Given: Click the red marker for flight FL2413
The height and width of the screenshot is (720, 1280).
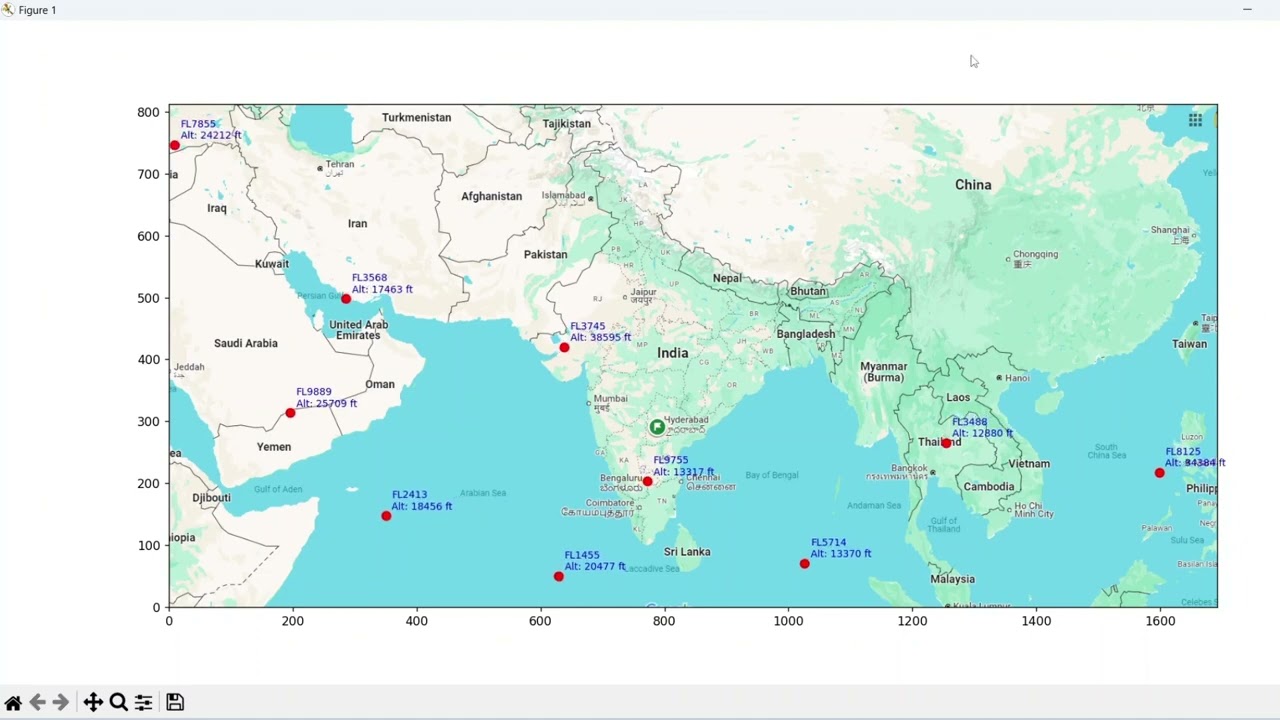Looking at the screenshot, I should click(x=386, y=516).
